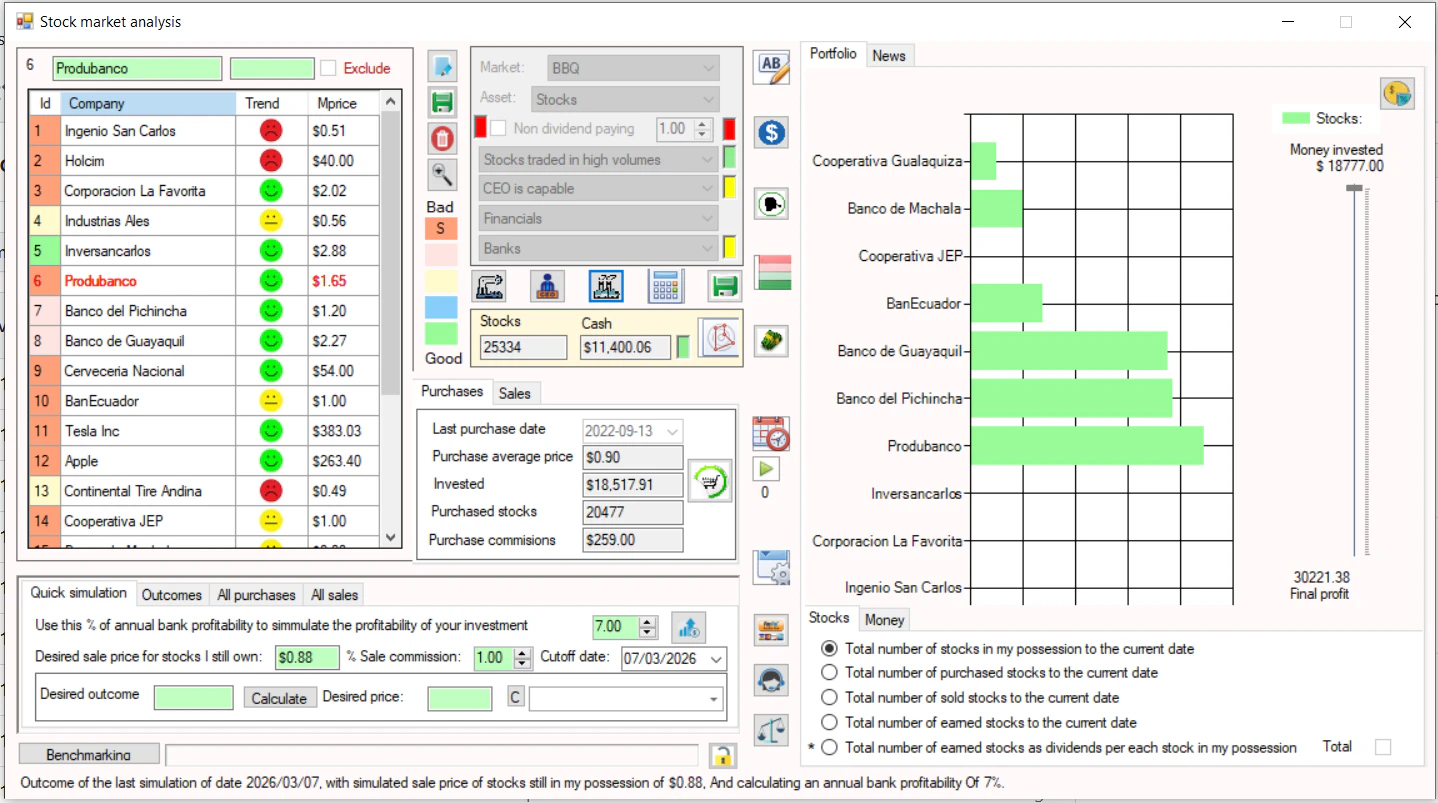Screen dimensions: 1438x803
Task: Click the orange S Bad color swatch
Action: click(441, 228)
